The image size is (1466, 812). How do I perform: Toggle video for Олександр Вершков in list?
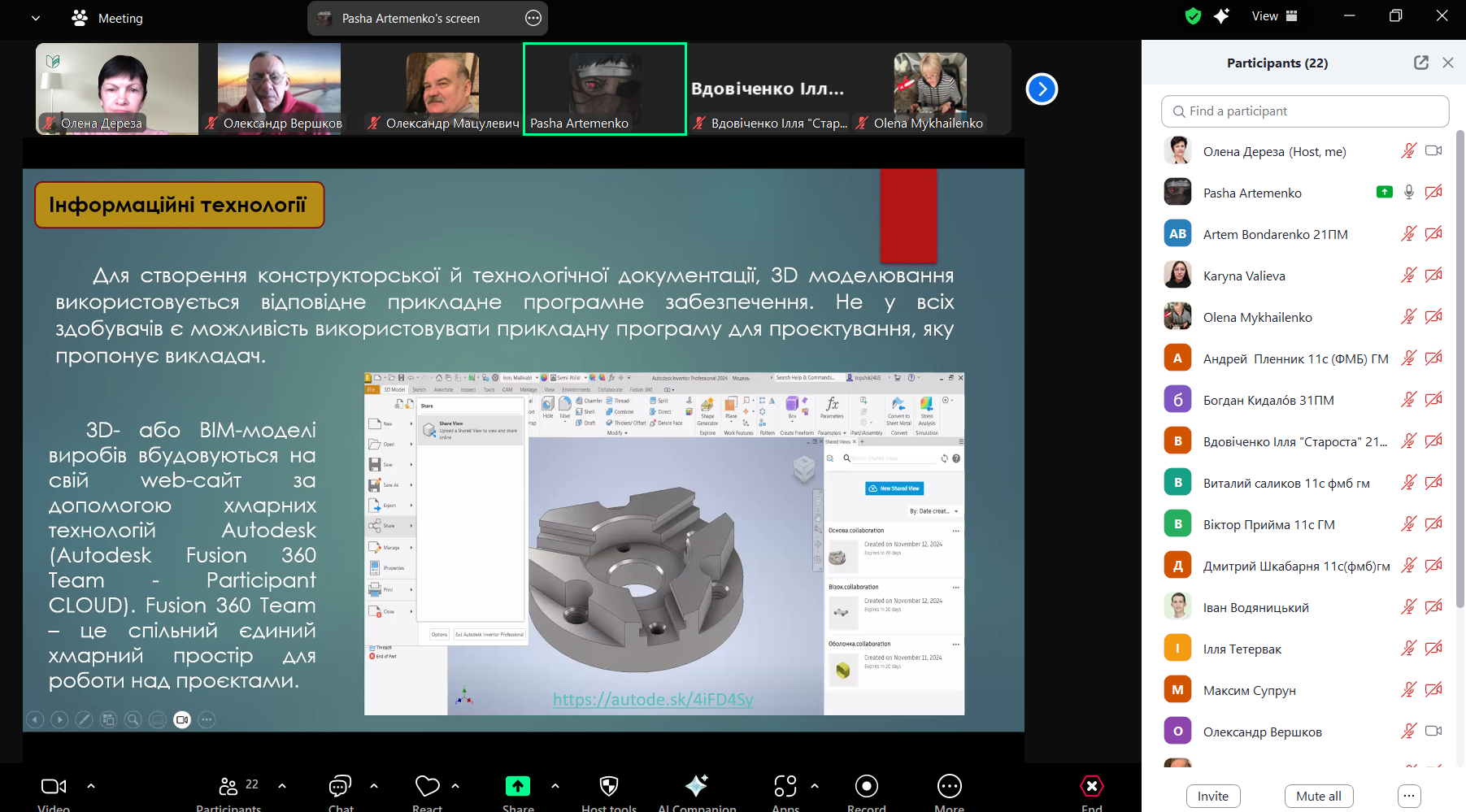click(x=1433, y=732)
